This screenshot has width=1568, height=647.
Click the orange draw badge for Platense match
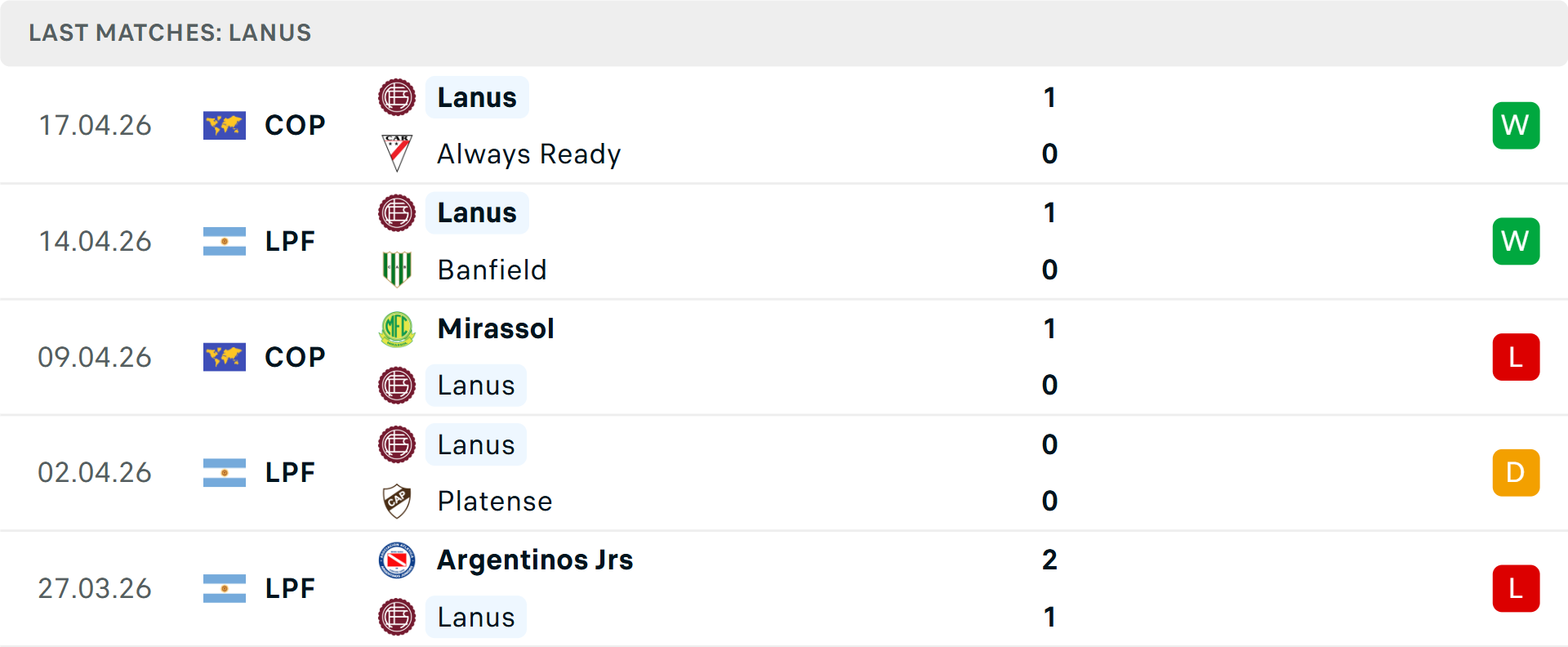point(1516,472)
